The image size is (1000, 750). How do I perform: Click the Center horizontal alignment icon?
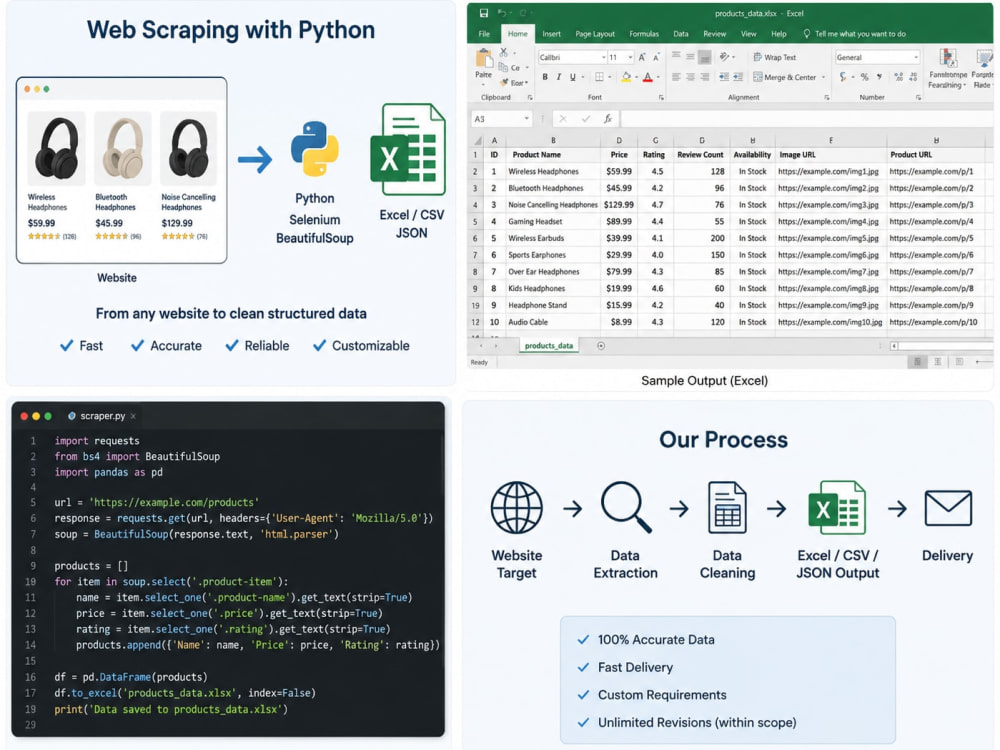point(691,77)
